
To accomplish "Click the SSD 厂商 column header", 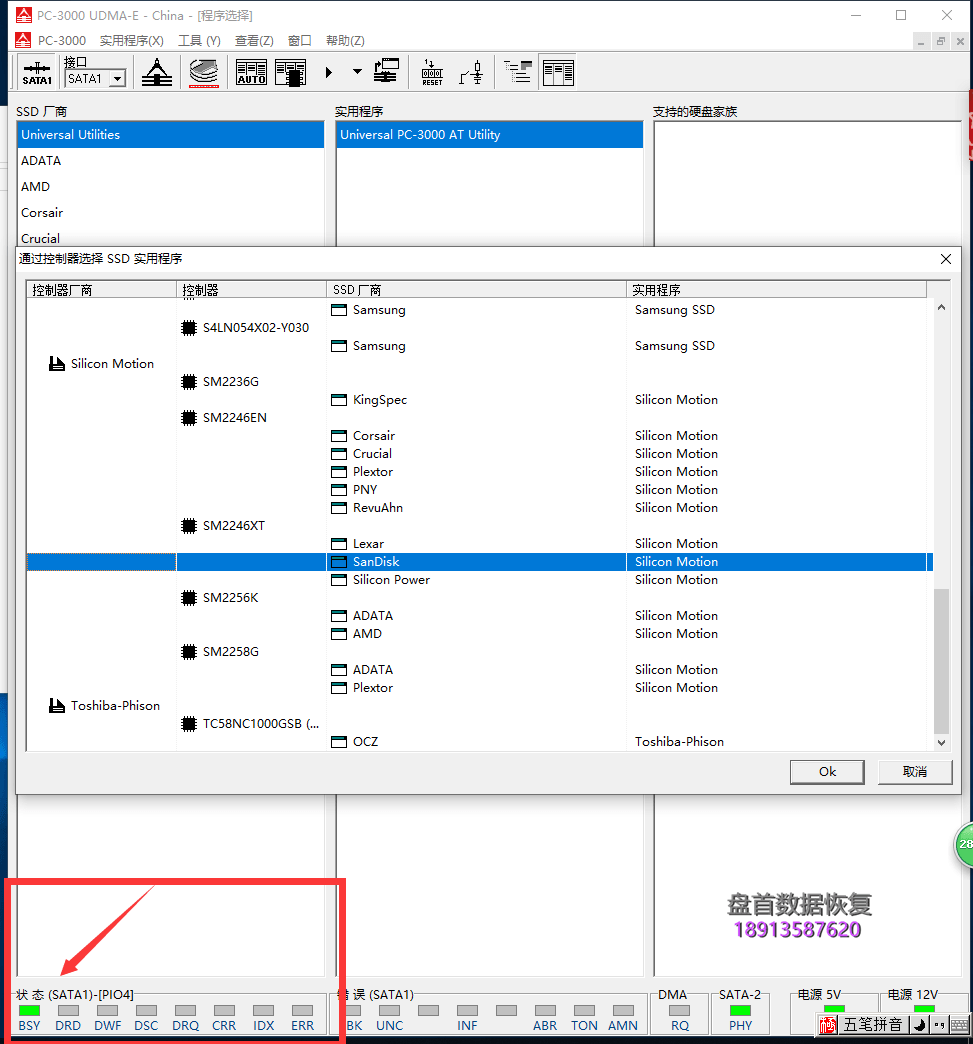I will [476, 290].
